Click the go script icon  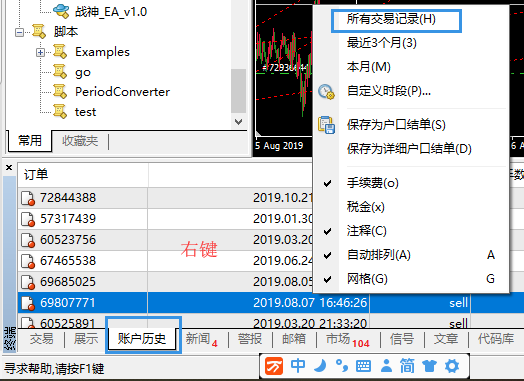pyautogui.click(x=60, y=72)
